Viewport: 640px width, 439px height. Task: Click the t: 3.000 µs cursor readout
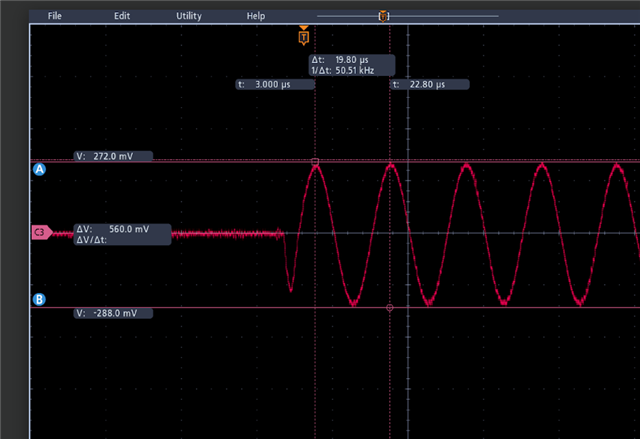click(276, 84)
